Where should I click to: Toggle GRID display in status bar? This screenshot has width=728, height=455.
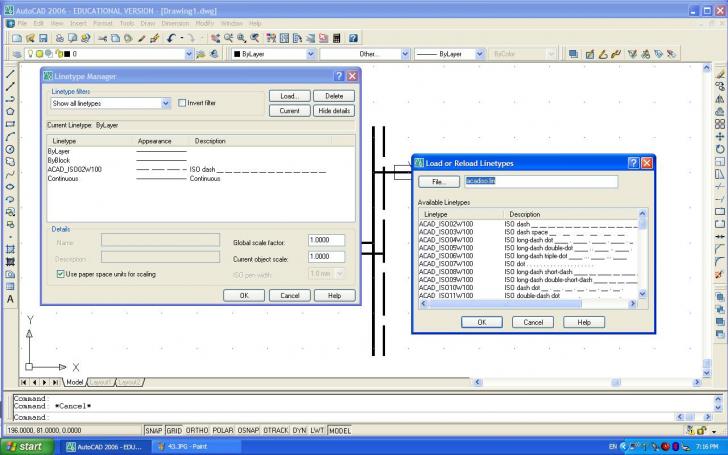(x=174, y=431)
